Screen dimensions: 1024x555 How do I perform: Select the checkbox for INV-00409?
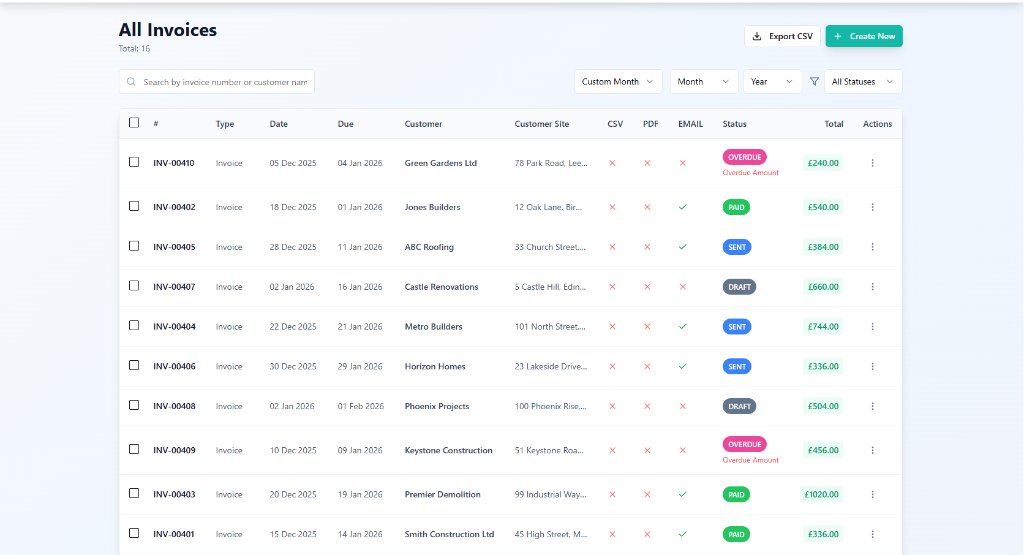click(x=134, y=449)
